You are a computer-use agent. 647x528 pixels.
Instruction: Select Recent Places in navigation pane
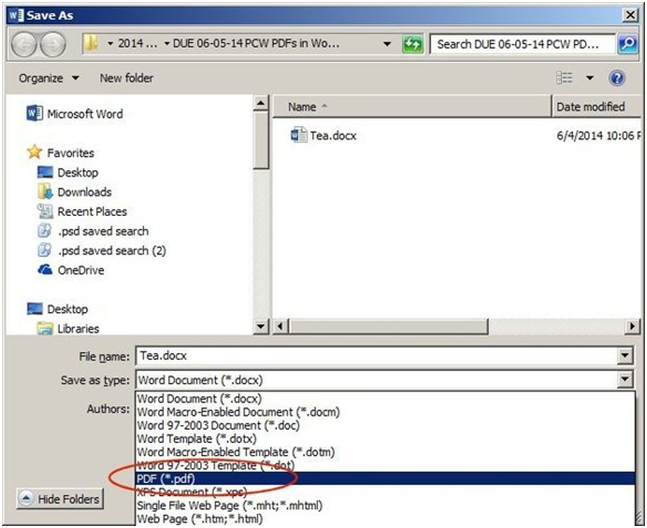click(x=92, y=212)
